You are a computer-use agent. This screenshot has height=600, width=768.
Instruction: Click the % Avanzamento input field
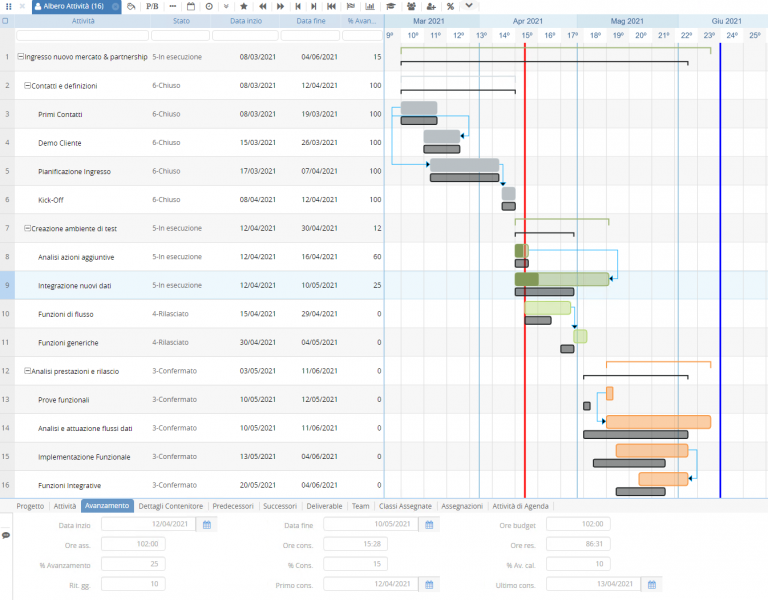133,564
